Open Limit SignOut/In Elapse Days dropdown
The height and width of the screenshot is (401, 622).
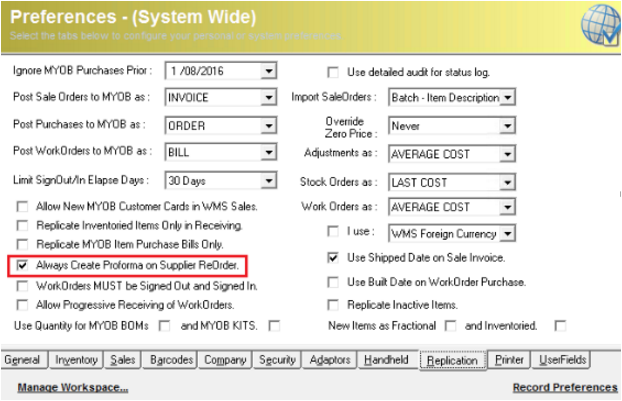pos(269,181)
